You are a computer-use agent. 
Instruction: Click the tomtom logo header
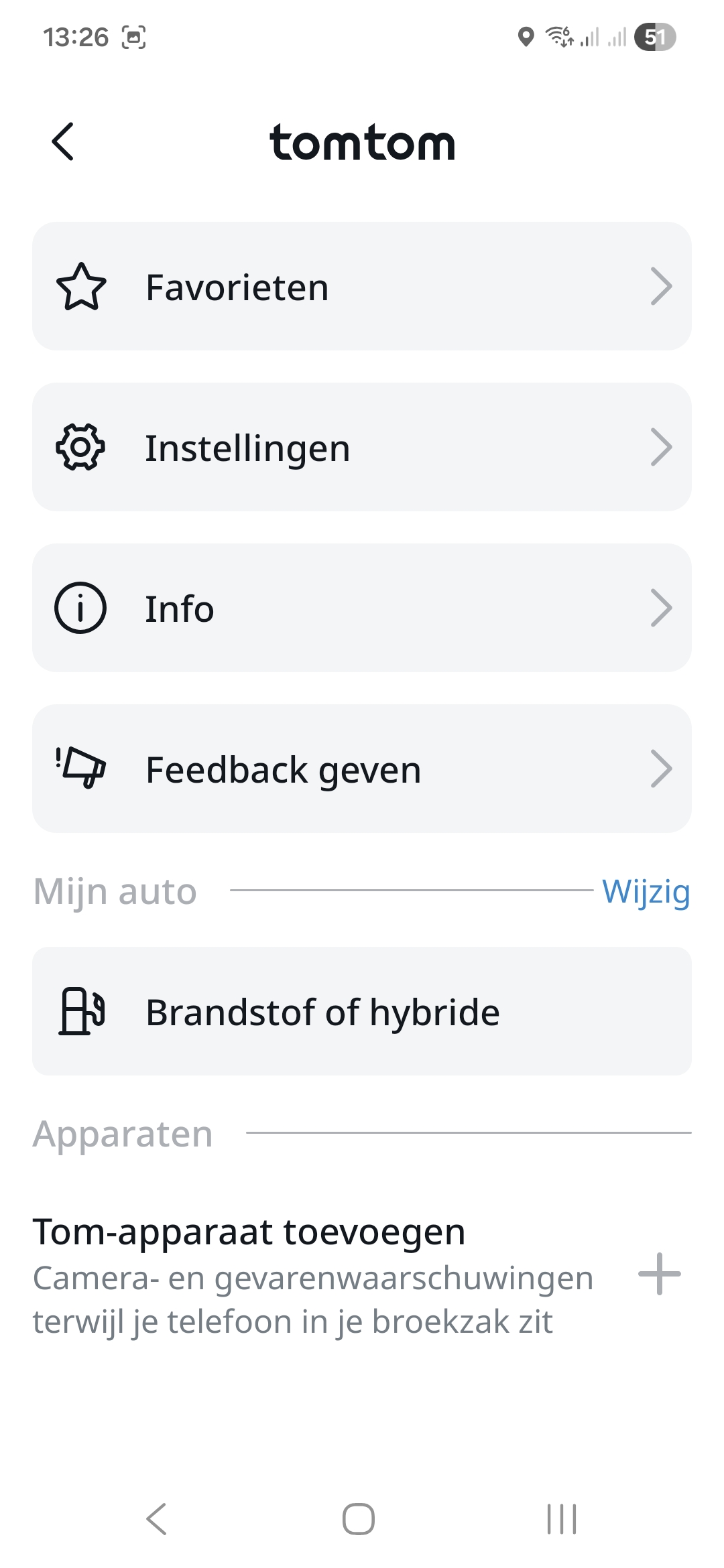point(362,142)
